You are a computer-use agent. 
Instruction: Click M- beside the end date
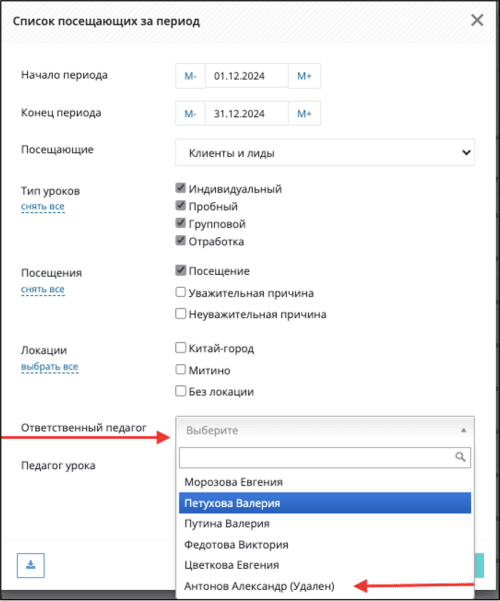(190, 113)
